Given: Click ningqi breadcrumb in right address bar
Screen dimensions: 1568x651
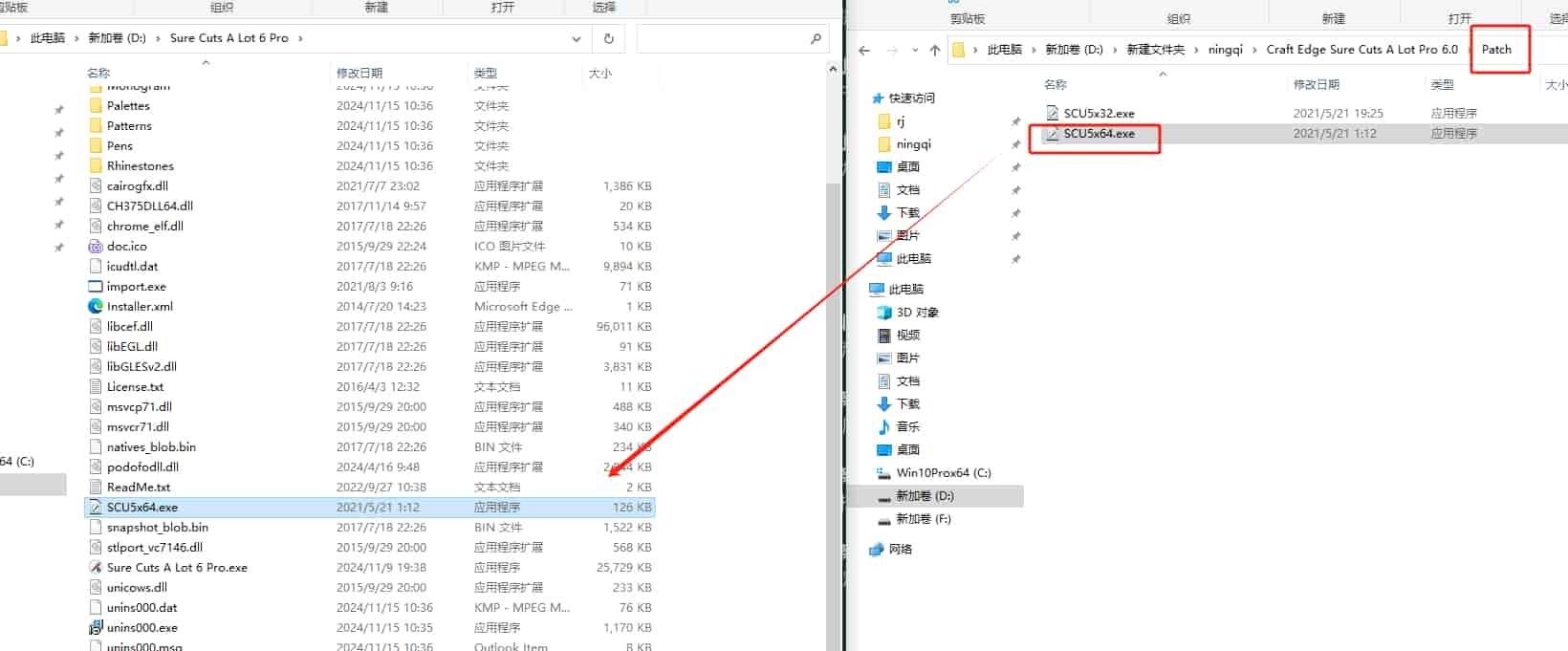Looking at the screenshot, I should pos(1225,50).
